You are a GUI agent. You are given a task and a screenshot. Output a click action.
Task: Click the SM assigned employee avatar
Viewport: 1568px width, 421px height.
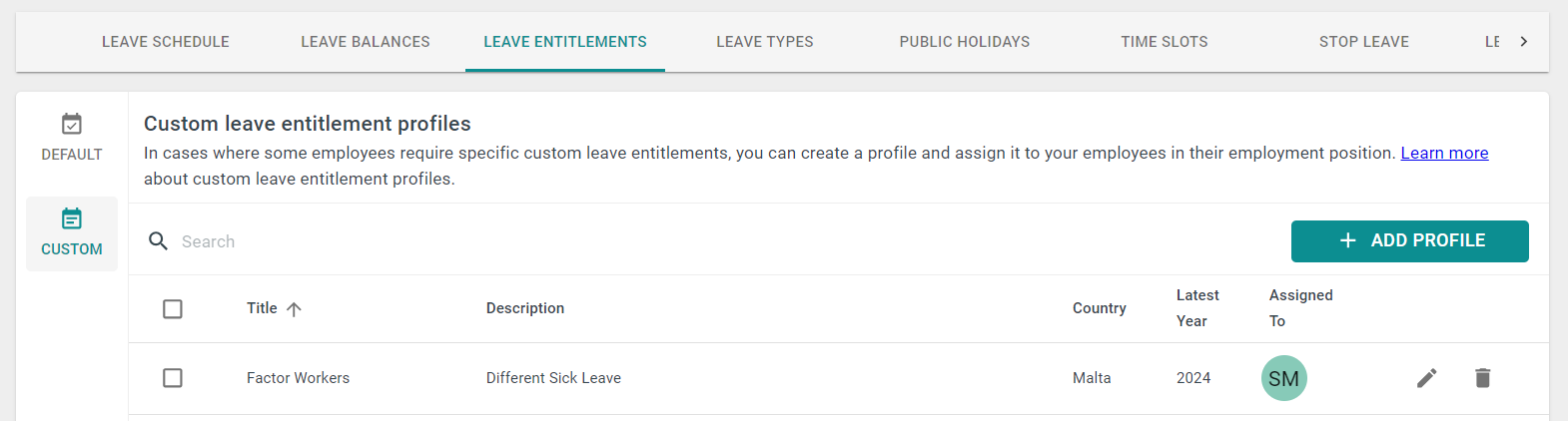tap(1284, 378)
